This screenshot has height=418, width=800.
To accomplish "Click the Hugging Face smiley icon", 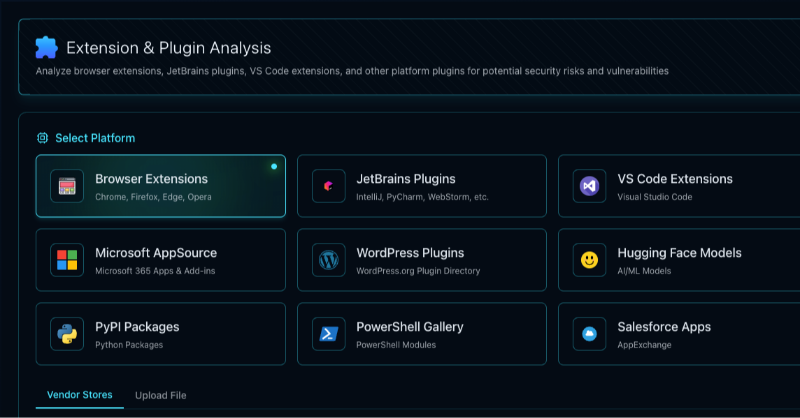I will click(589, 260).
